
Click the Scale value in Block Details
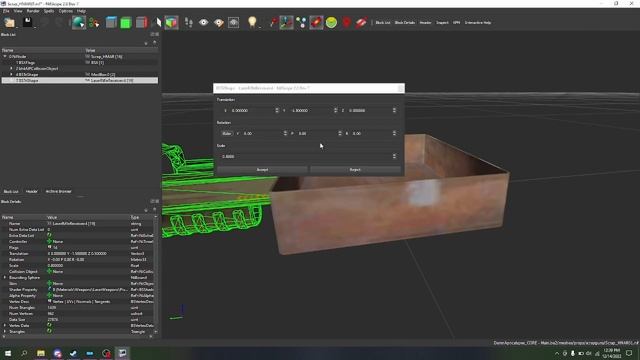click(x=56, y=265)
